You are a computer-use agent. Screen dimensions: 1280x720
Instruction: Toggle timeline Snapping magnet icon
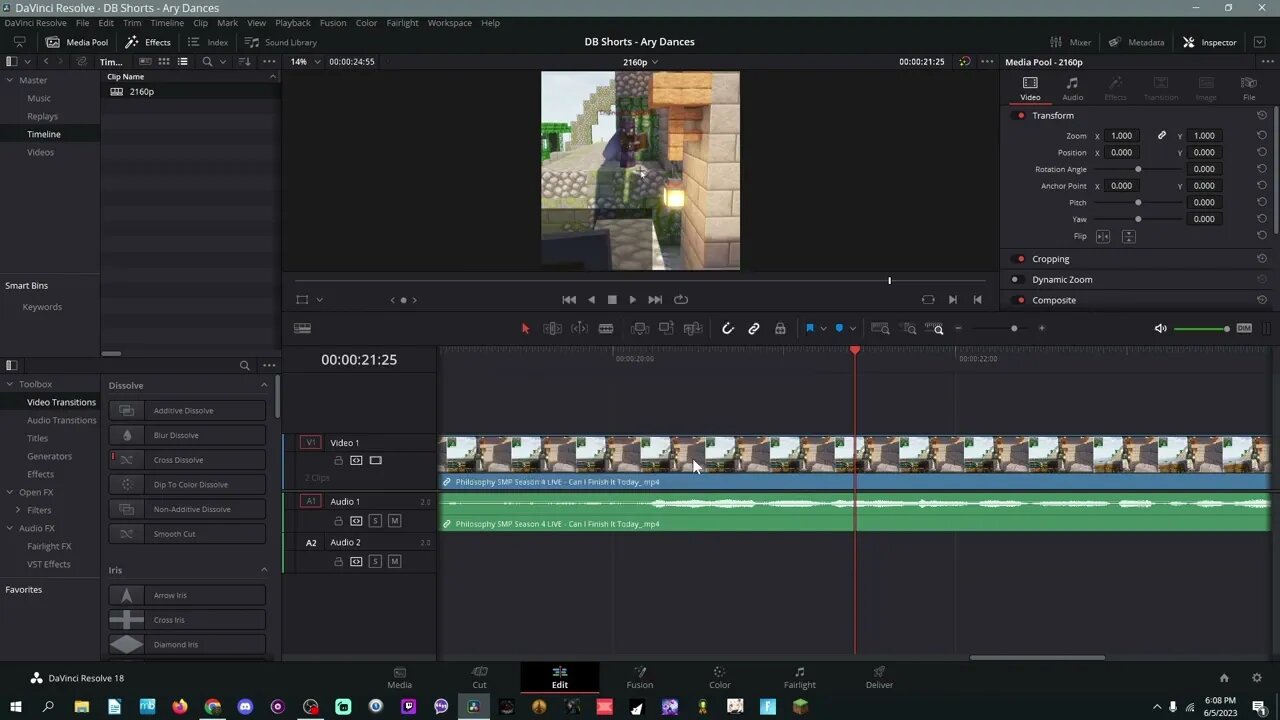point(728,328)
